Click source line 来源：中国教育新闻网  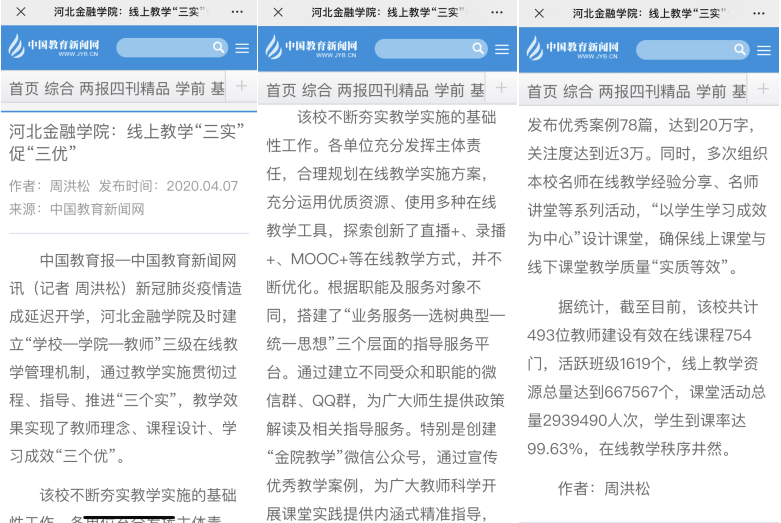[x=77, y=209]
